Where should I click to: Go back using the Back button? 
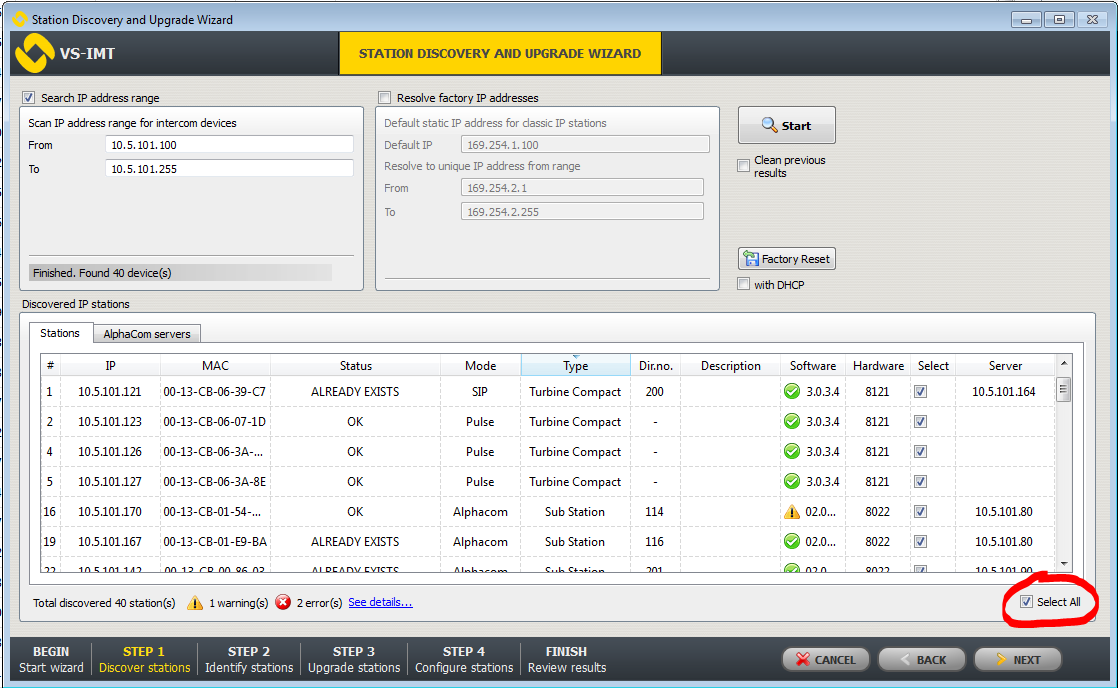point(920,660)
